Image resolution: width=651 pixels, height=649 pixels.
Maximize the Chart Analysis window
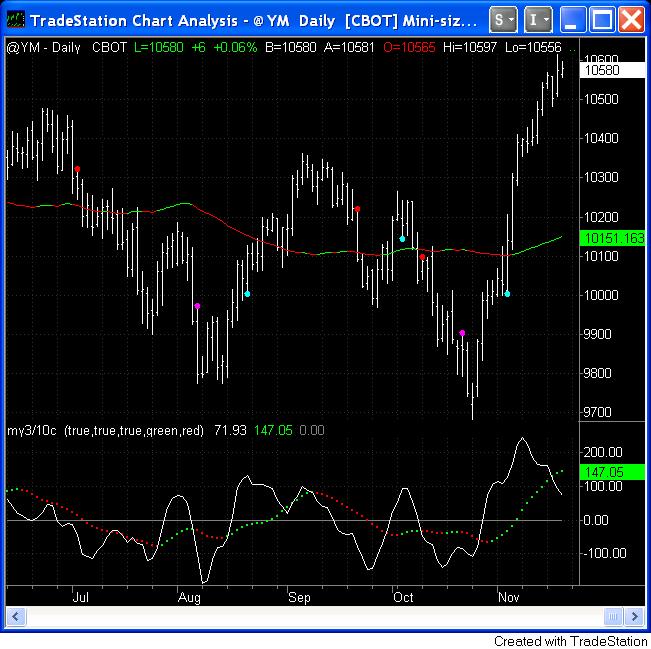[x=602, y=20]
